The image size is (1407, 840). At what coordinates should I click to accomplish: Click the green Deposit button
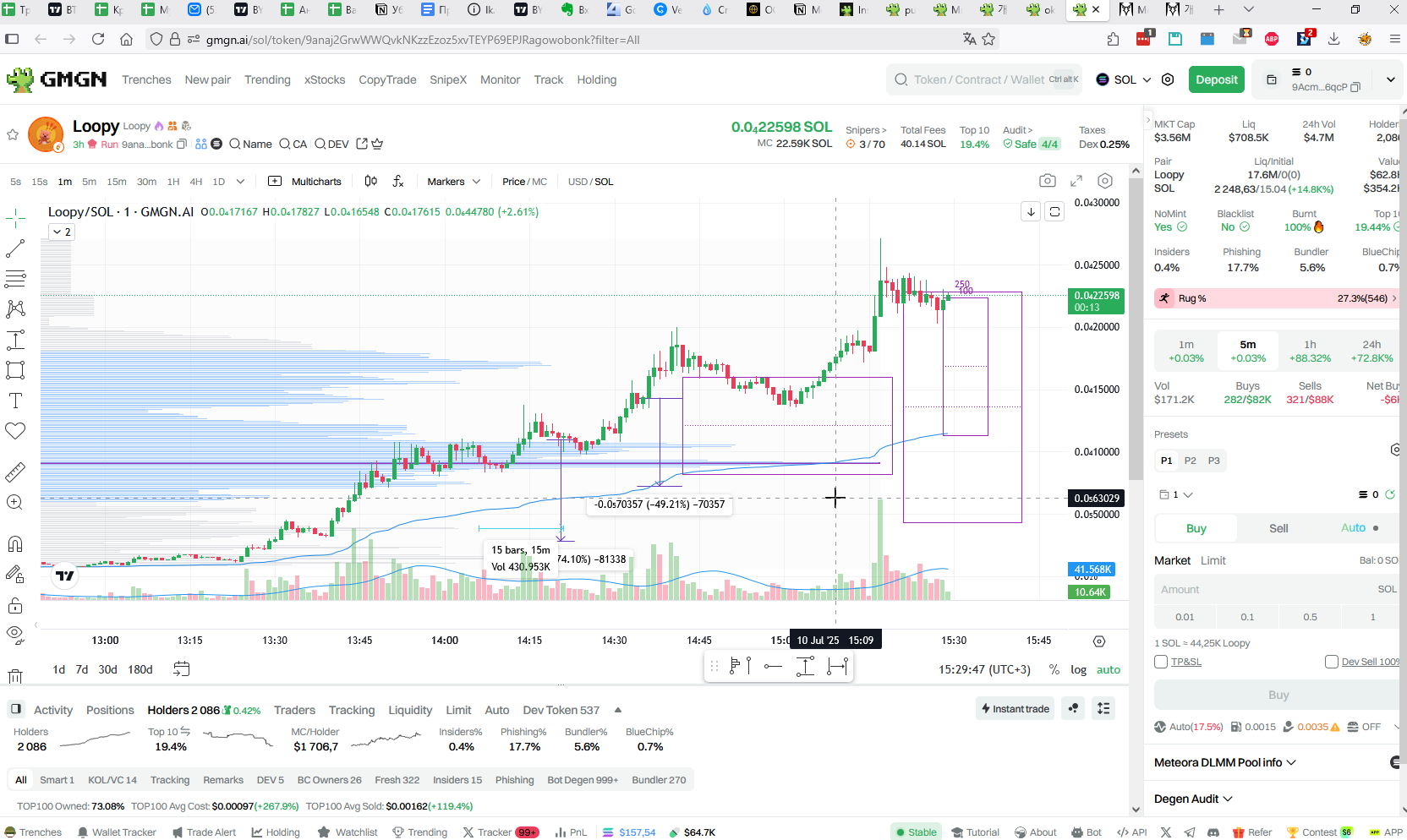(x=1217, y=79)
